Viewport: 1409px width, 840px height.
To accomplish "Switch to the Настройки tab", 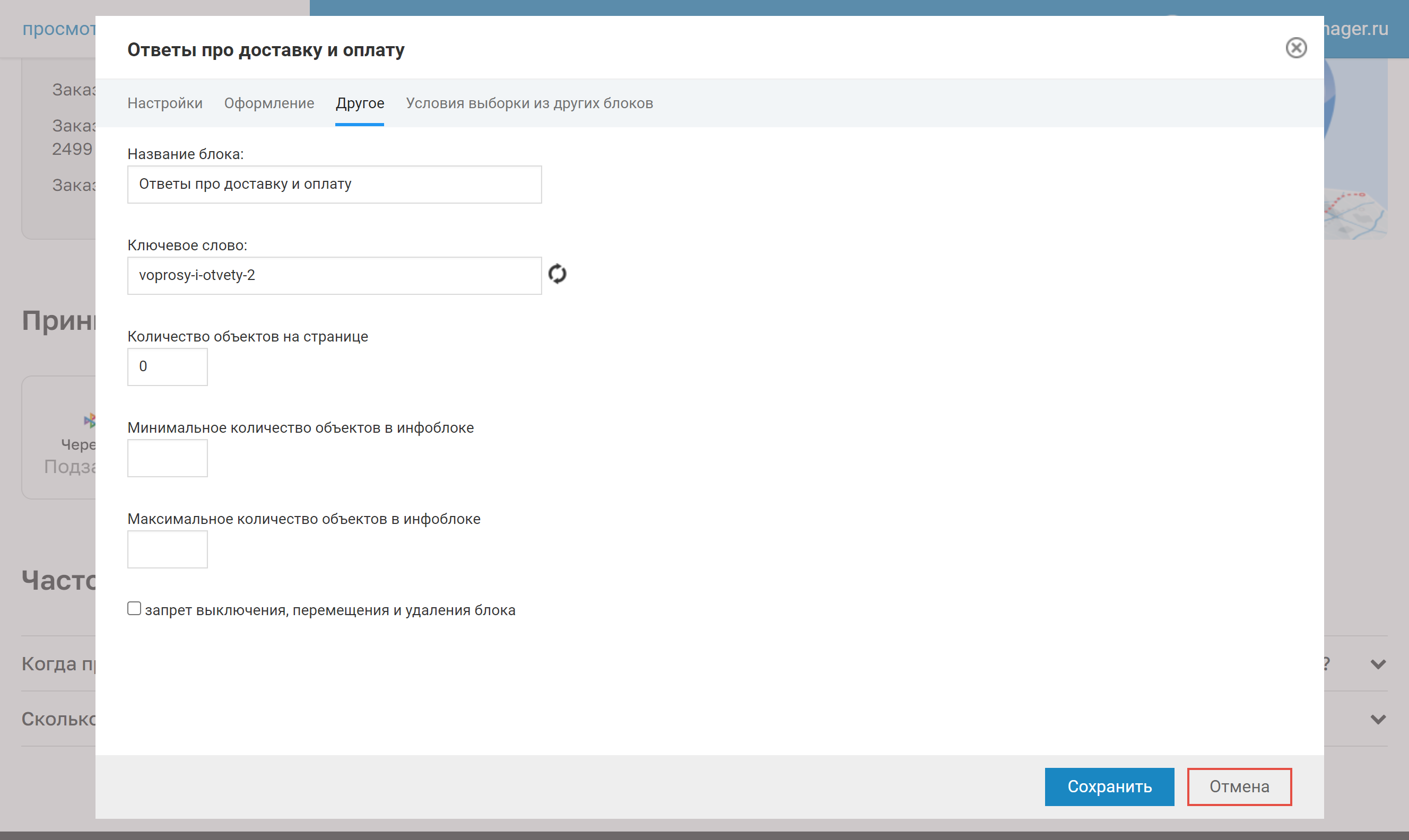I will 165,103.
